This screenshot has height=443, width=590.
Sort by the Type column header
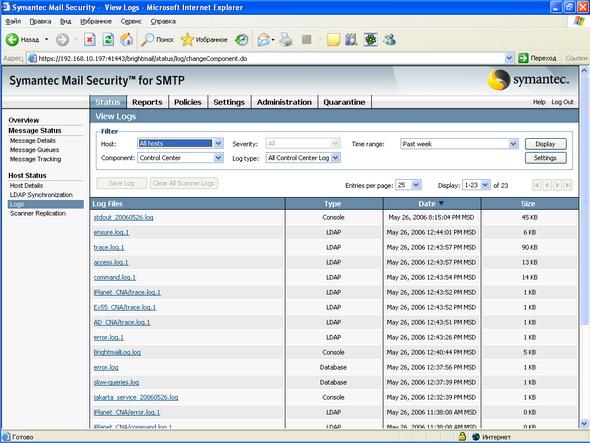(x=333, y=204)
